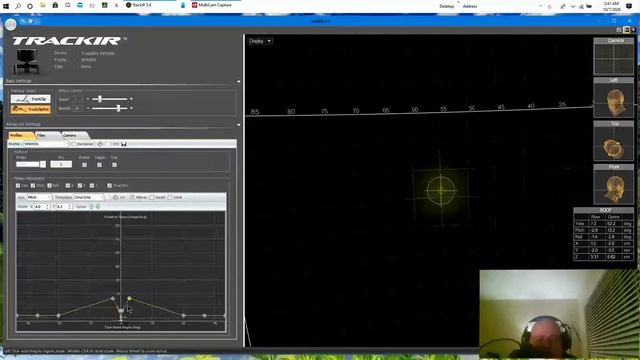
Task: Open the Cortana circle icon
Action: pyautogui.click(x=30, y=6)
